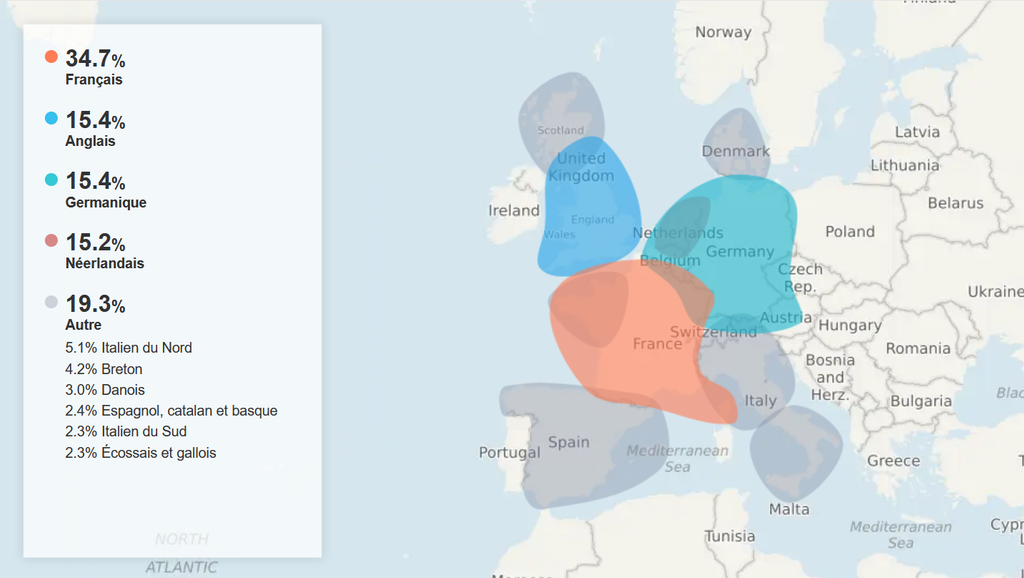The width and height of the screenshot is (1024, 578).
Task: Select the Germanique ethnicity label
Action: pos(106,202)
